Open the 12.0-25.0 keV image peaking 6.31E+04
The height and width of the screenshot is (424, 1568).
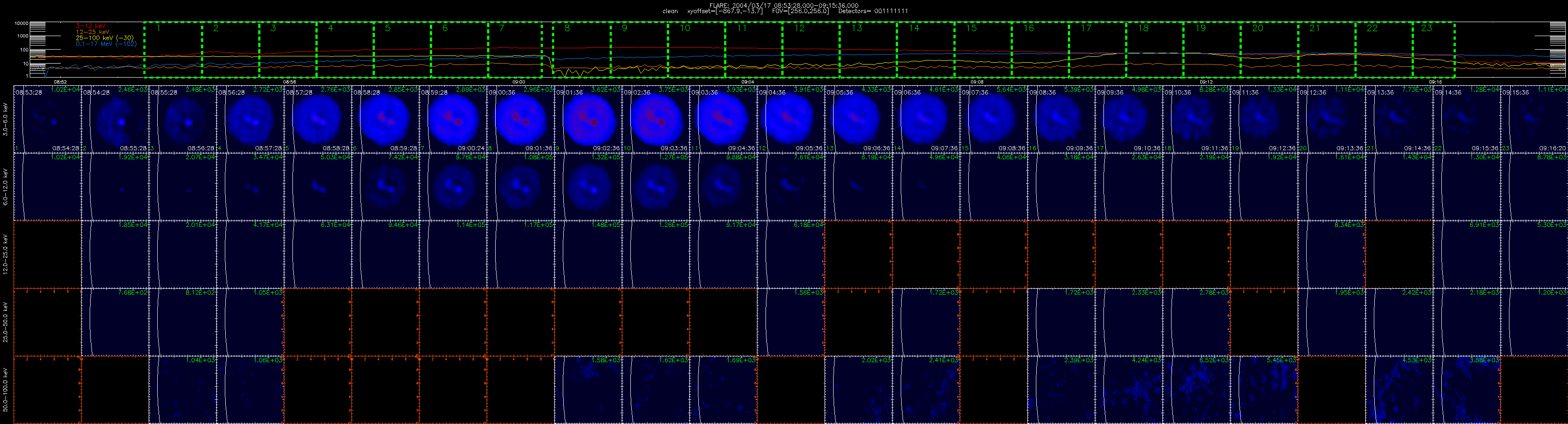tap(319, 254)
